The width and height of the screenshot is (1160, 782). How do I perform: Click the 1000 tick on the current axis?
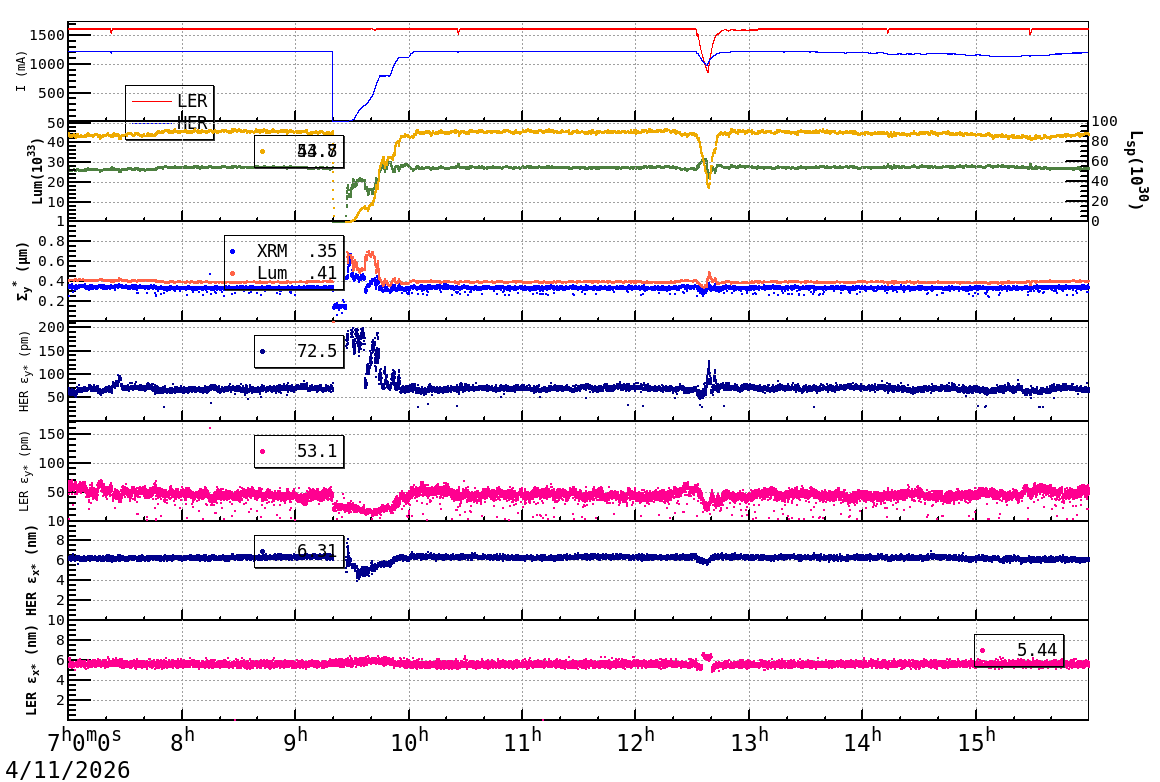click(47, 64)
